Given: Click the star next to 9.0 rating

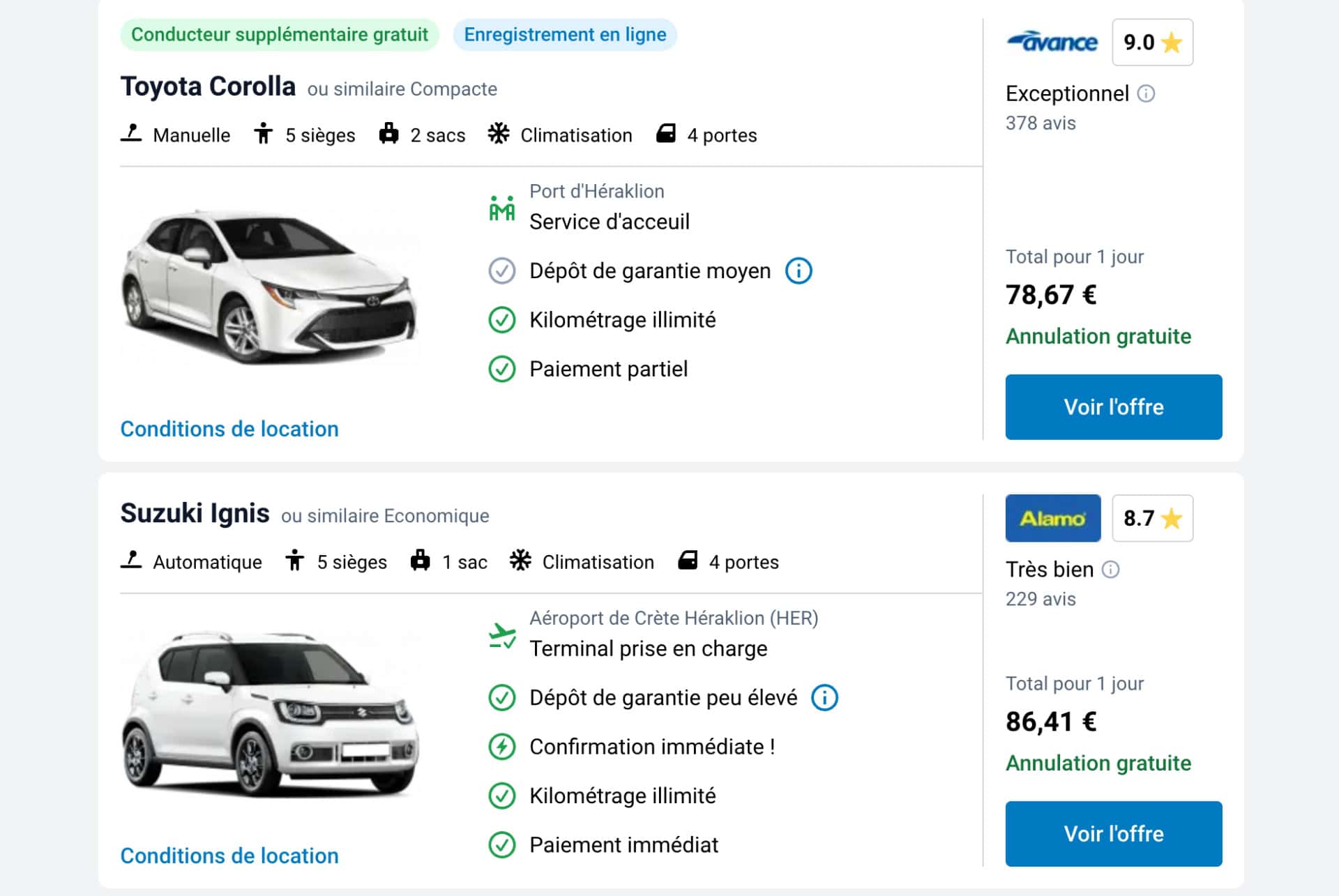Looking at the screenshot, I should (1171, 42).
